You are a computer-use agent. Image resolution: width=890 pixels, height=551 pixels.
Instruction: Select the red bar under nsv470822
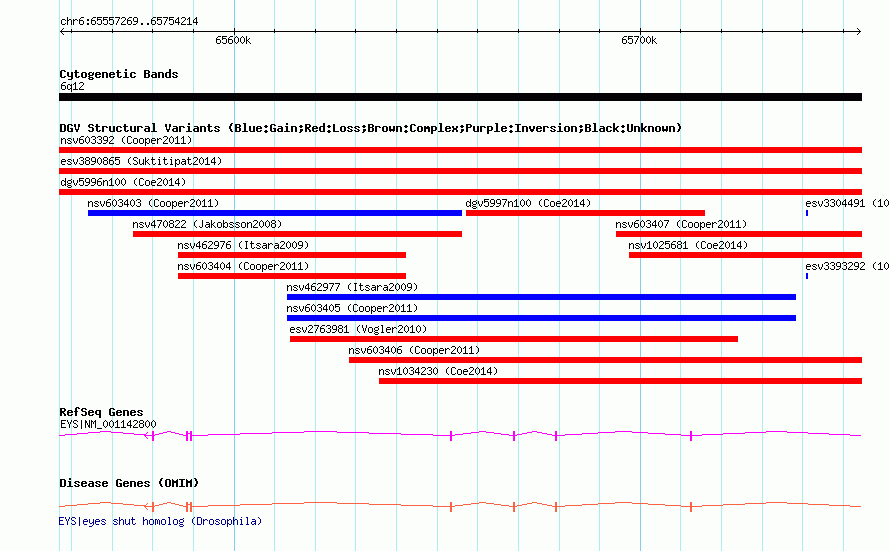pyautogui.click(x=297, y=234)
